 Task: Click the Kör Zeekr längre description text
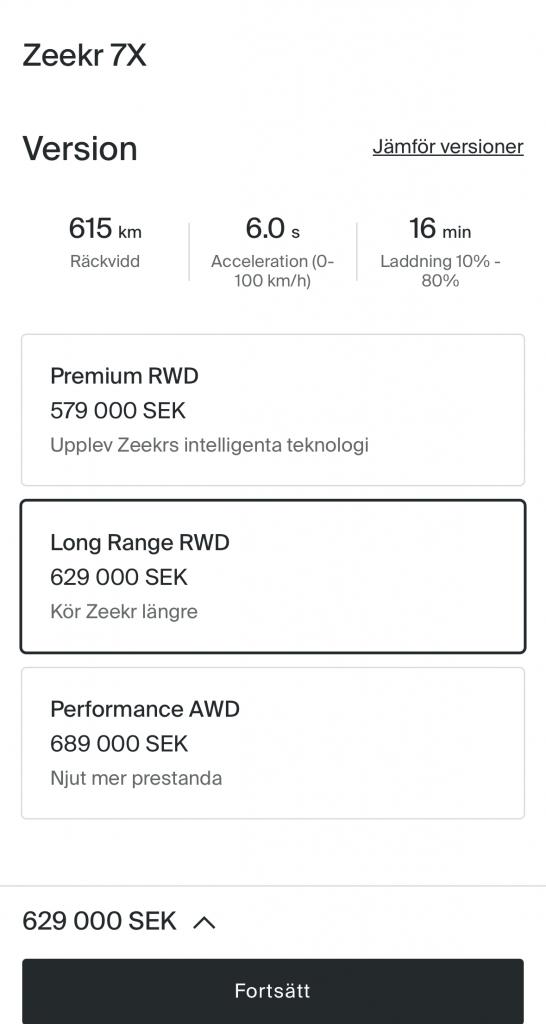click(x=124, y=612)
